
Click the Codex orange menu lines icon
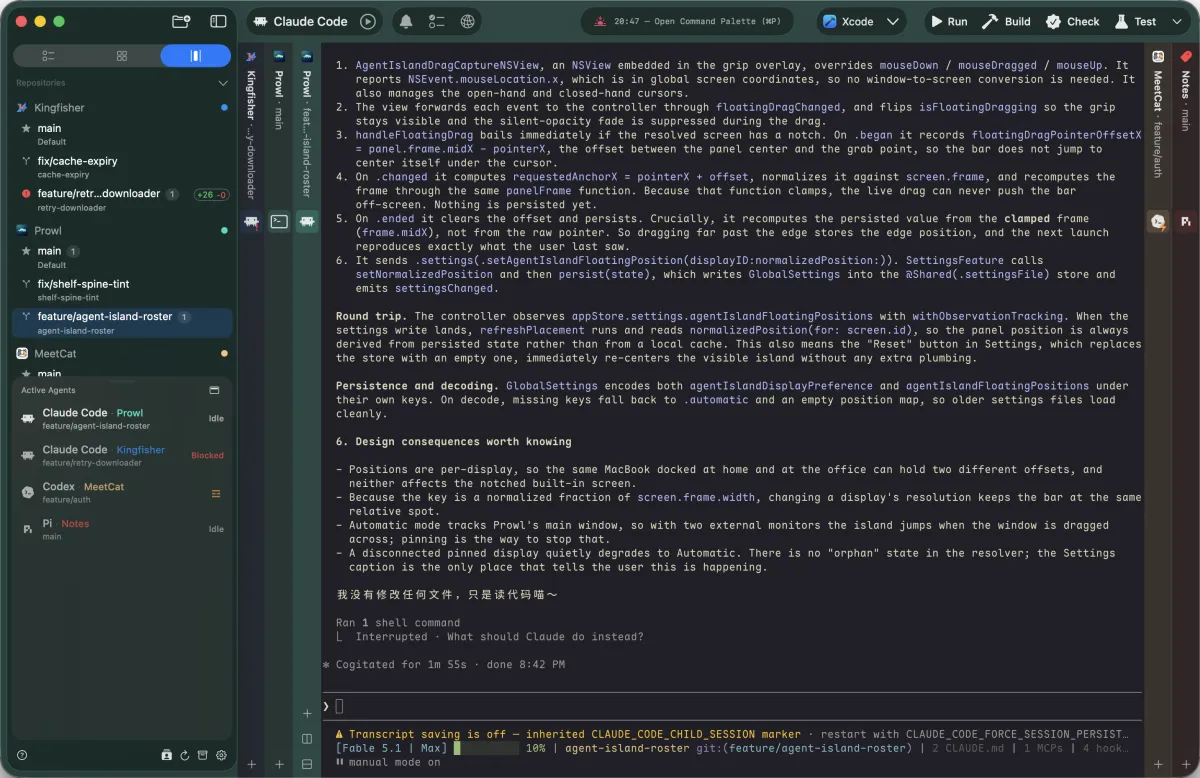point(216,493)
